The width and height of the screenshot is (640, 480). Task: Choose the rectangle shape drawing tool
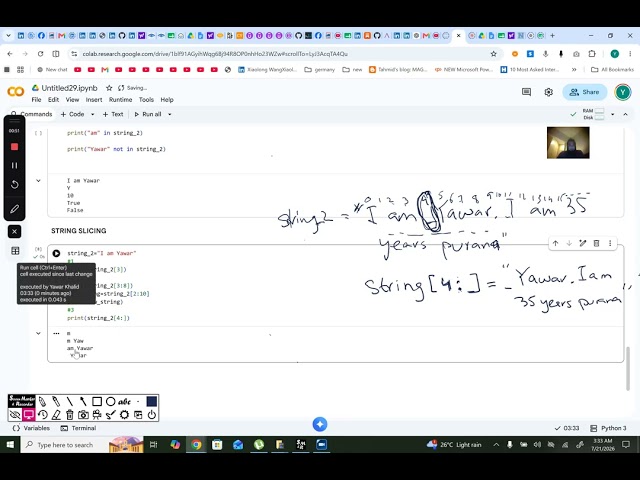pos(97,402)
